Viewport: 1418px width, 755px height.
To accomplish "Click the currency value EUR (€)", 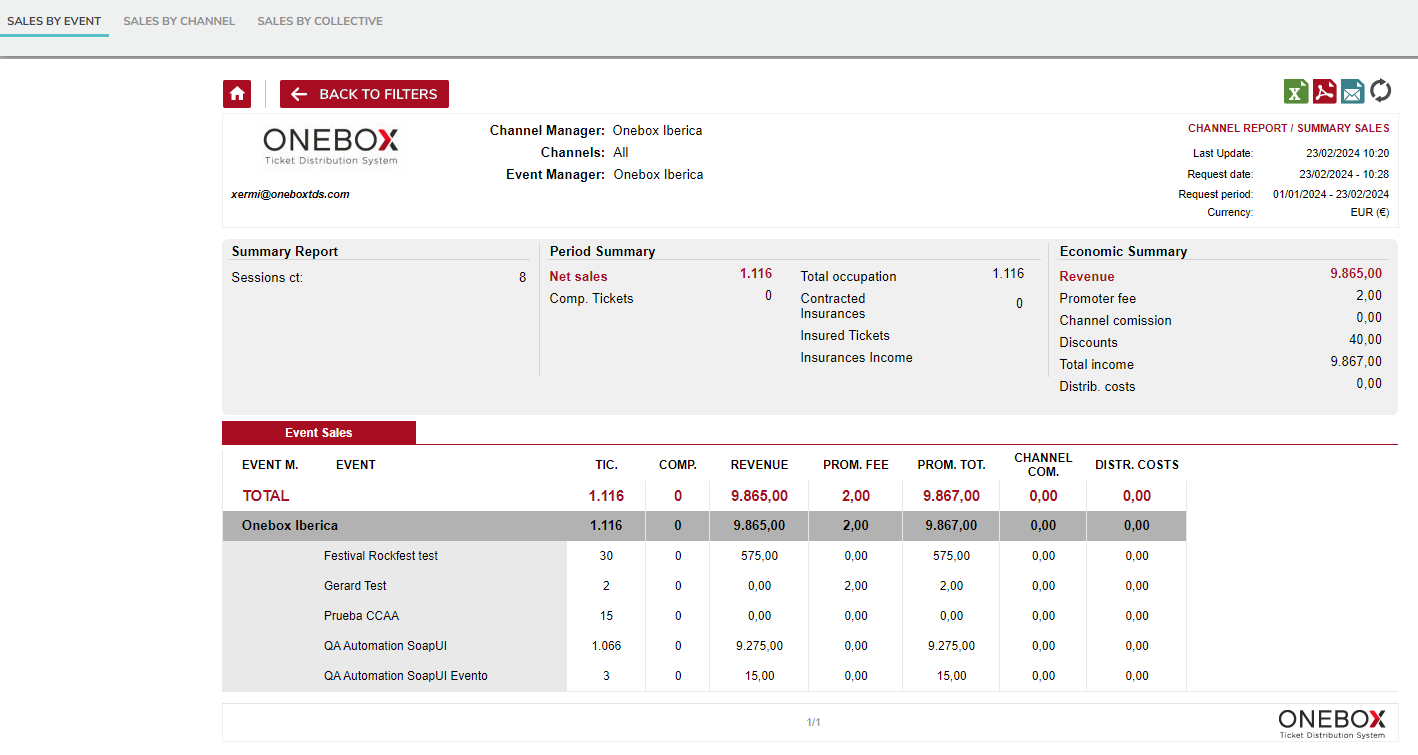I will pyautogui.click(x=1369, y=213).
